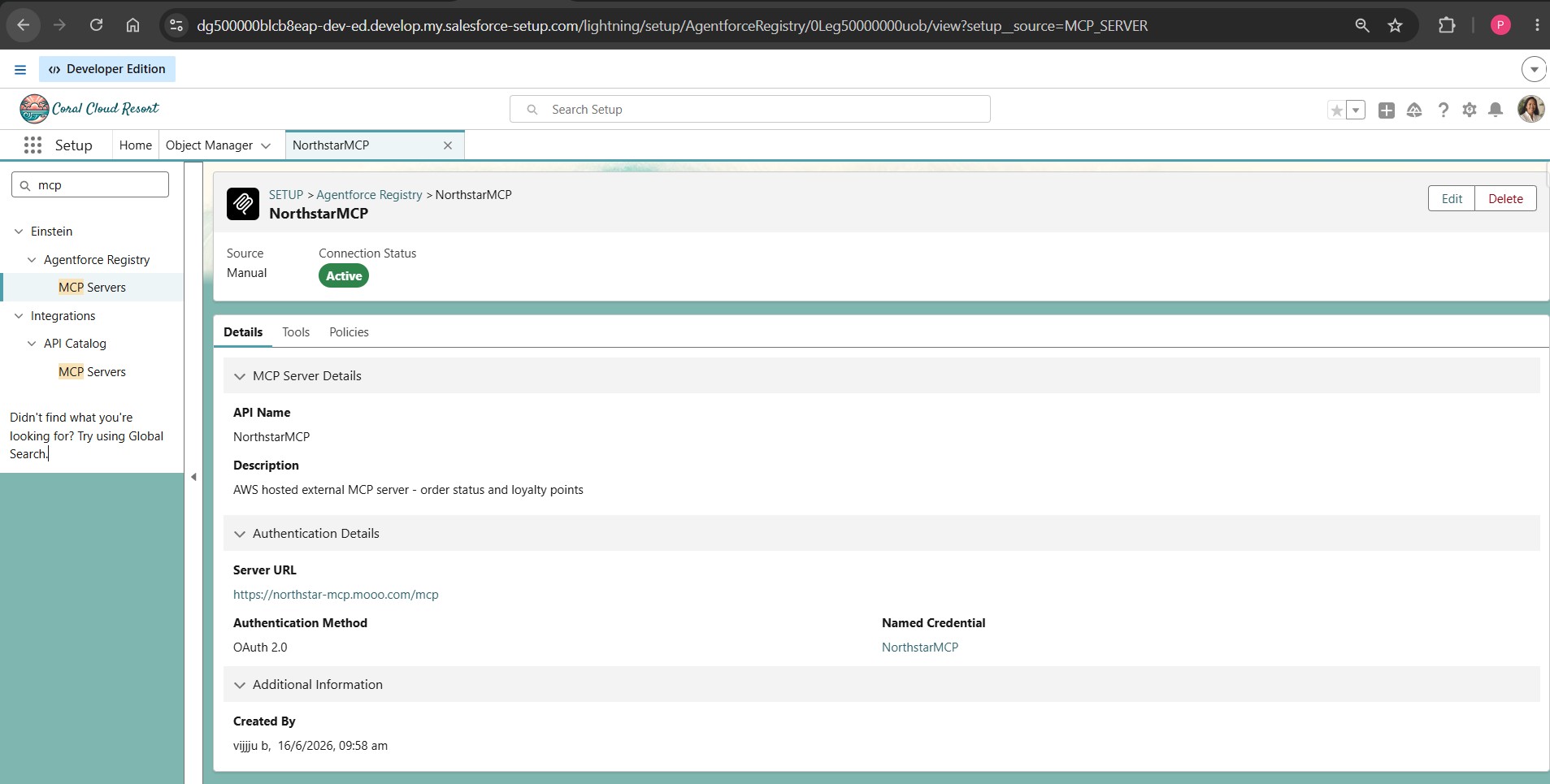Click the Edit button

click(1452, 199)
